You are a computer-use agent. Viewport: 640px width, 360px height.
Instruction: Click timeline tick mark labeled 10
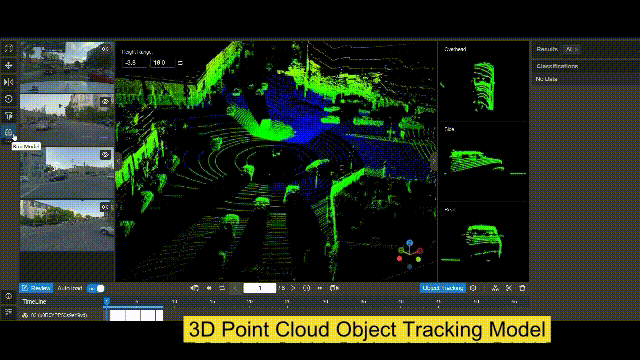(174, 302)
